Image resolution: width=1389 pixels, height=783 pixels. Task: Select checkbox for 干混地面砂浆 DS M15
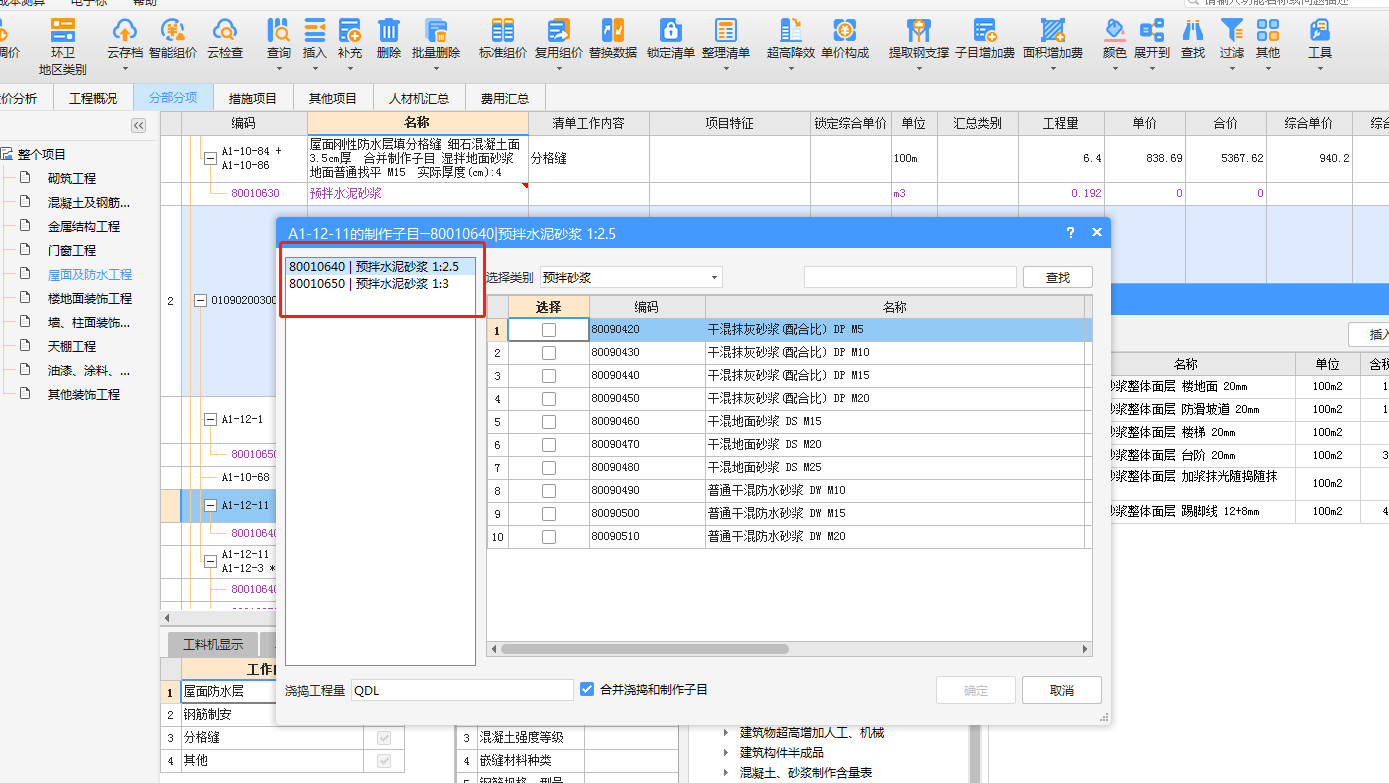[x=549, y=422]
